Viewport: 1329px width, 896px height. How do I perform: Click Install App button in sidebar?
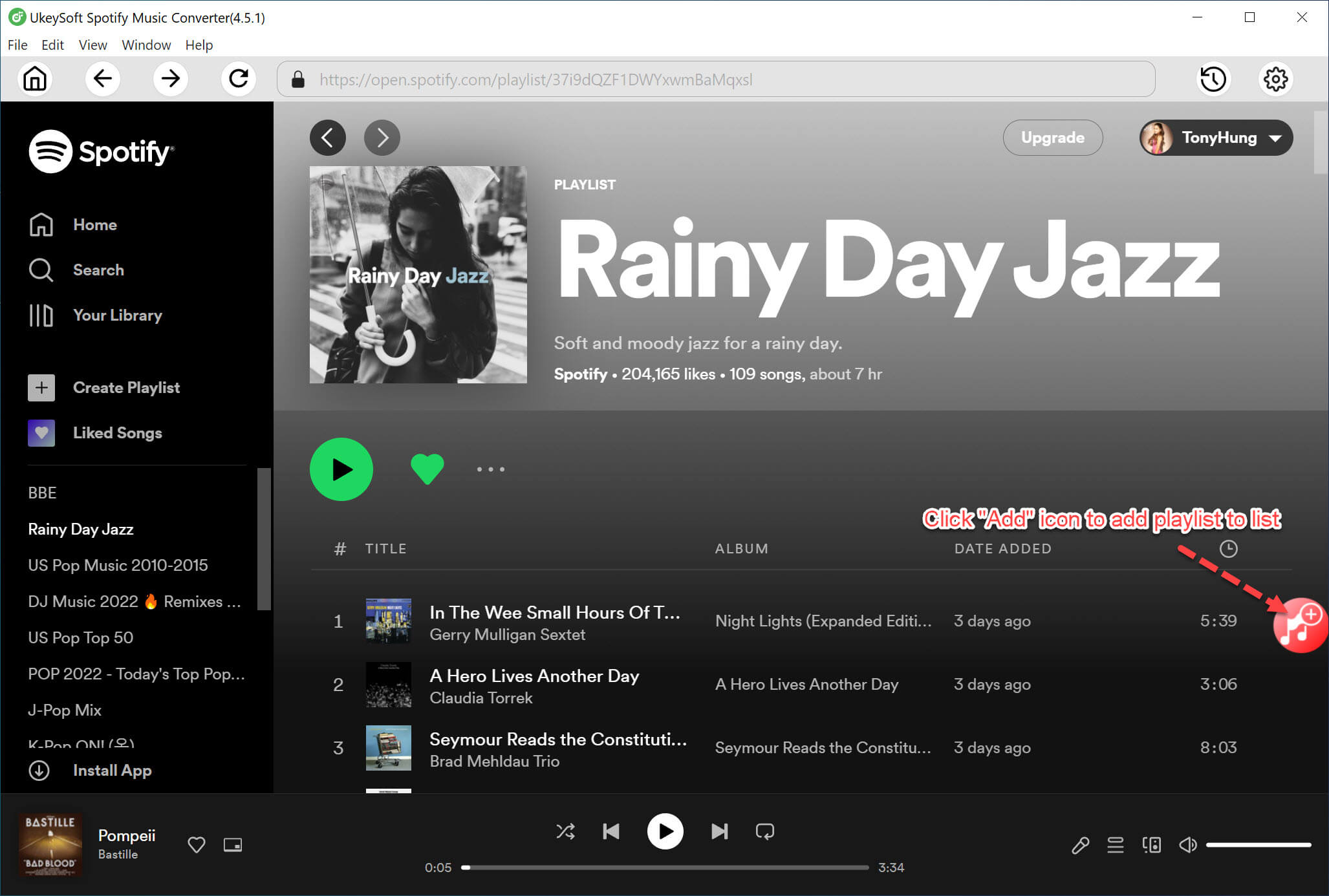112,770
